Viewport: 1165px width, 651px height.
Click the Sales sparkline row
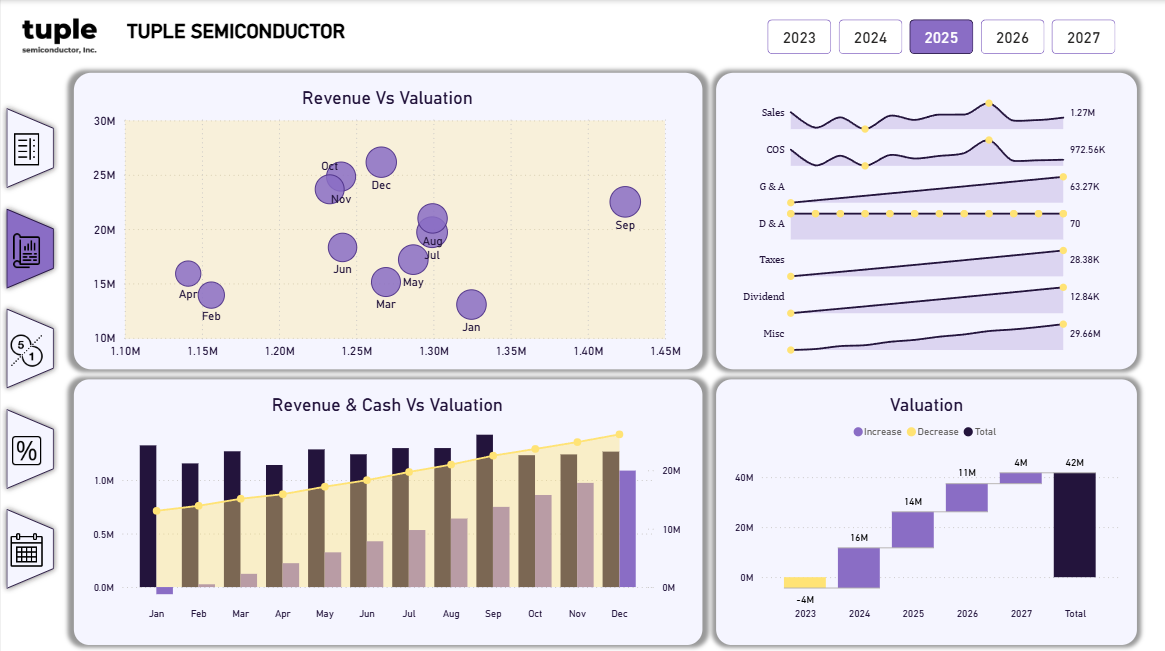coord(927,116)
